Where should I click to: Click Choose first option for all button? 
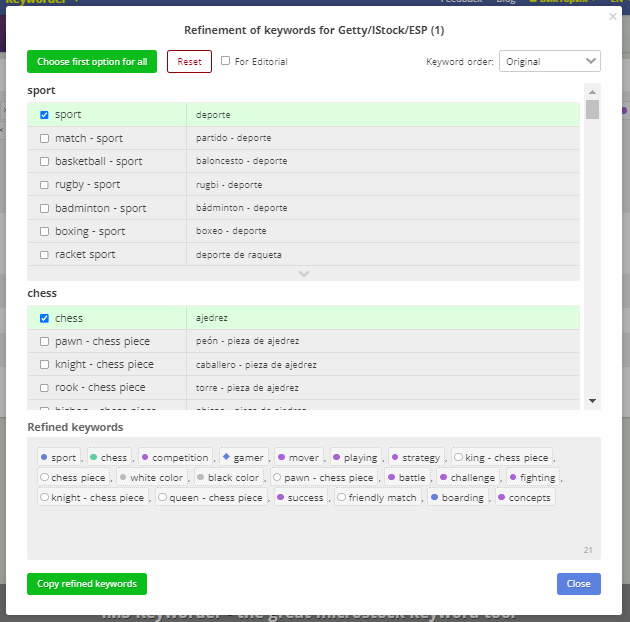tap(92, 61)
